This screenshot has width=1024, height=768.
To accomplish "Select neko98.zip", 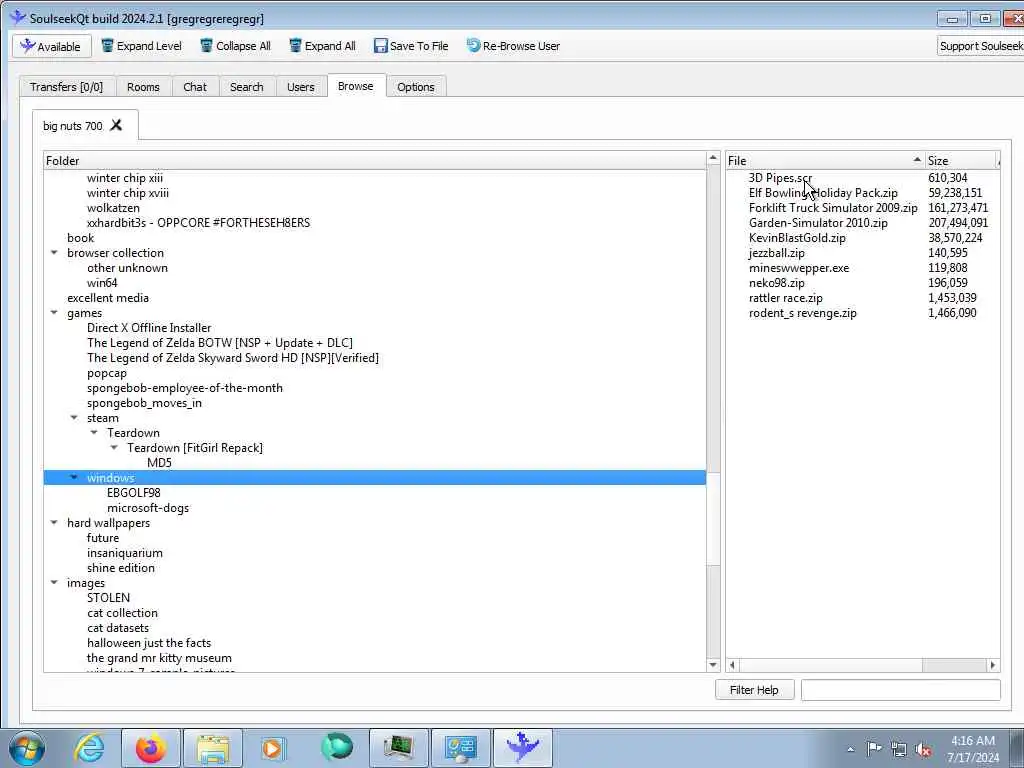I will (x=776, y=283).
